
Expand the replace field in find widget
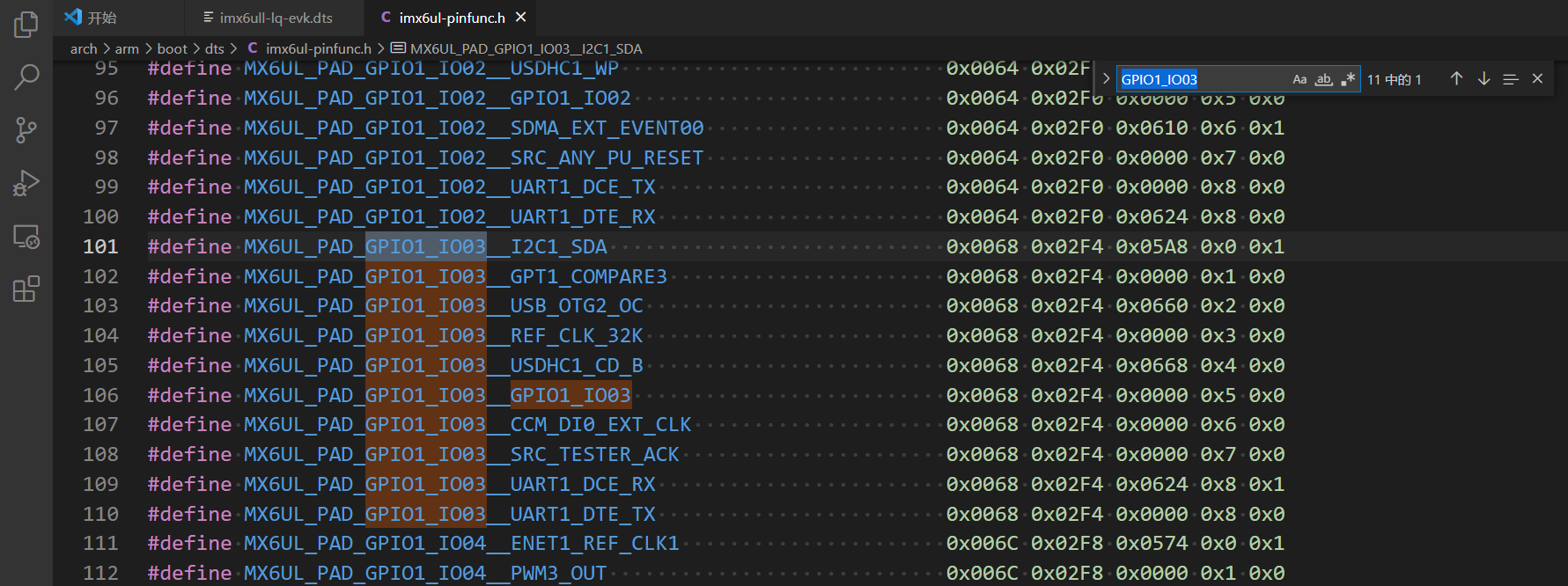tap(1106, 78)
